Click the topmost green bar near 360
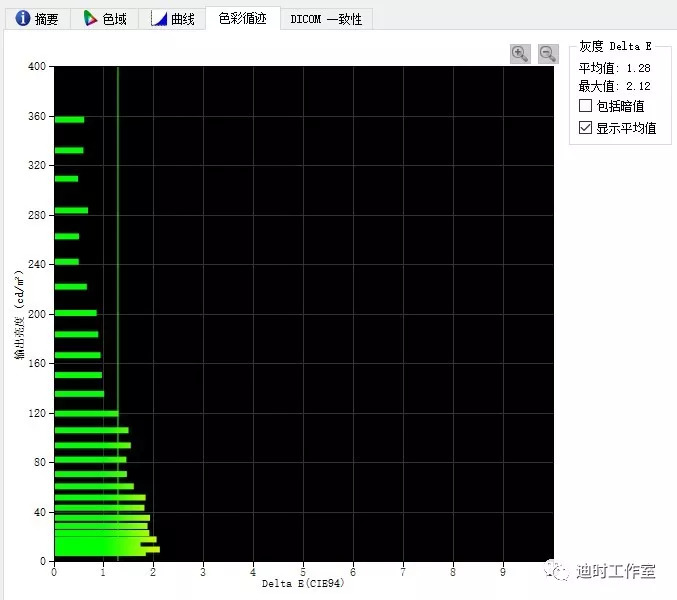Image resolution: width=677 pixels, height=600 pixels. [70, 120]
